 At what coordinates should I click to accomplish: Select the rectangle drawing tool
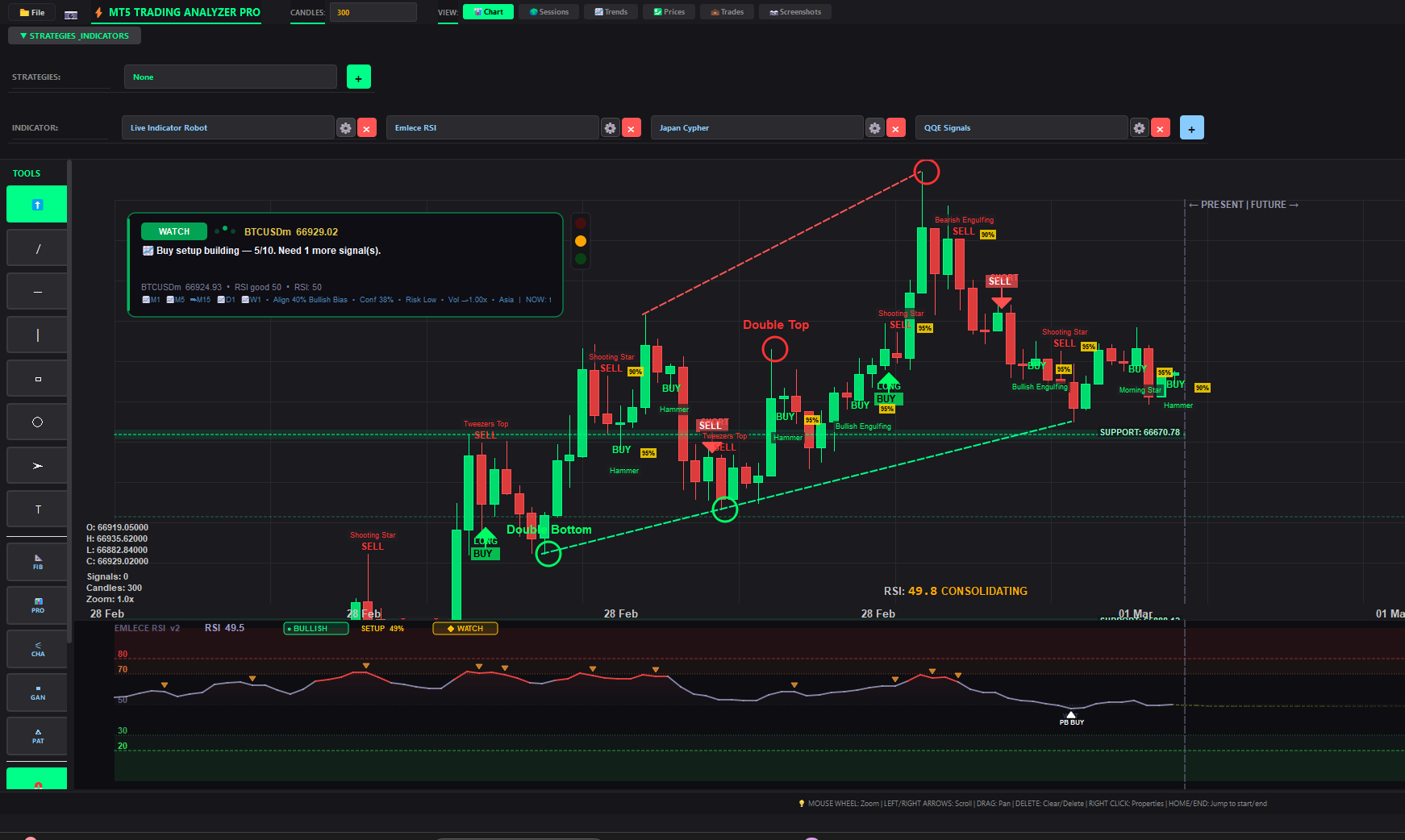point(36,377)
